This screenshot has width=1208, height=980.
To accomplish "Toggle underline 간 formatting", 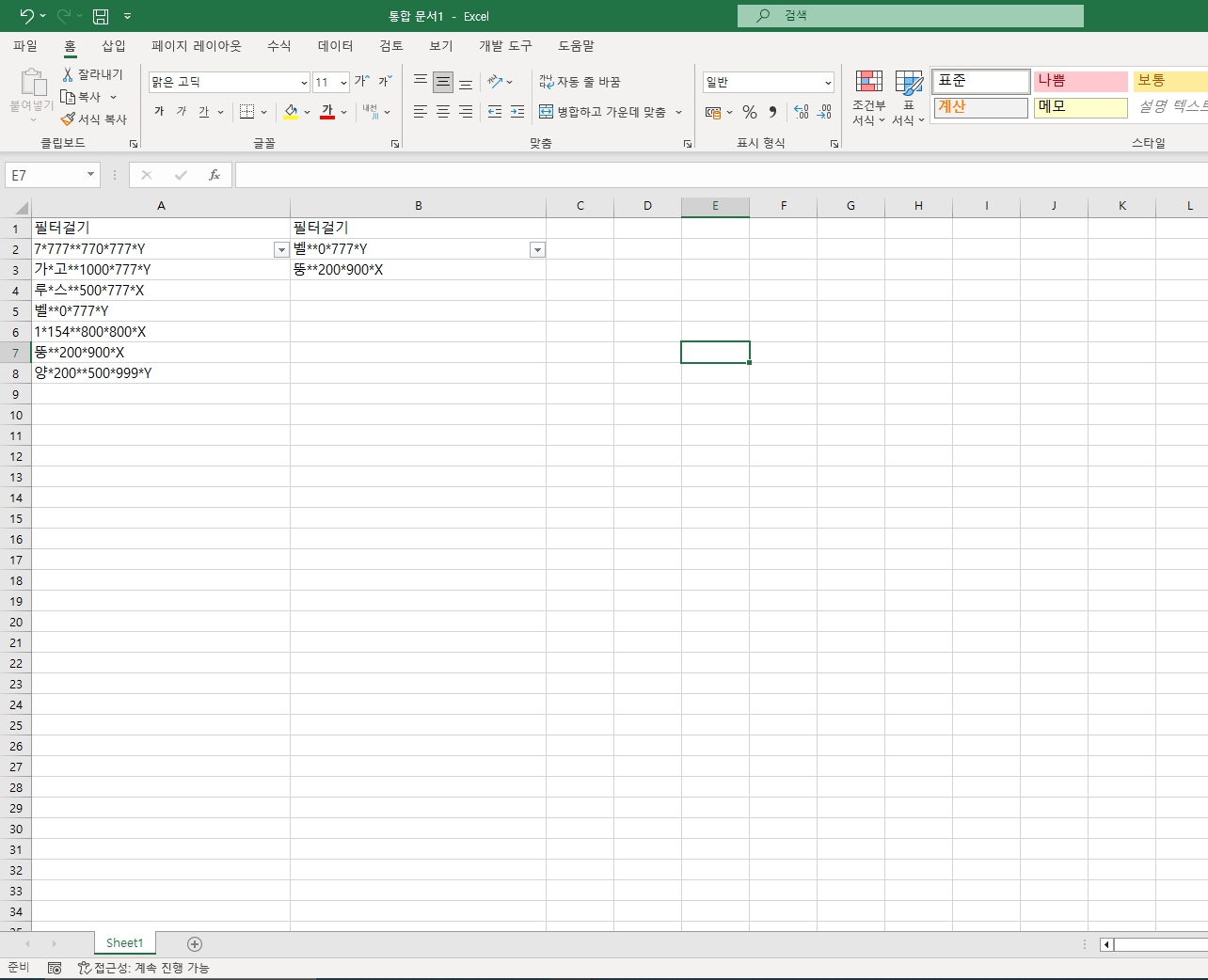I will (x=204, y=112).
